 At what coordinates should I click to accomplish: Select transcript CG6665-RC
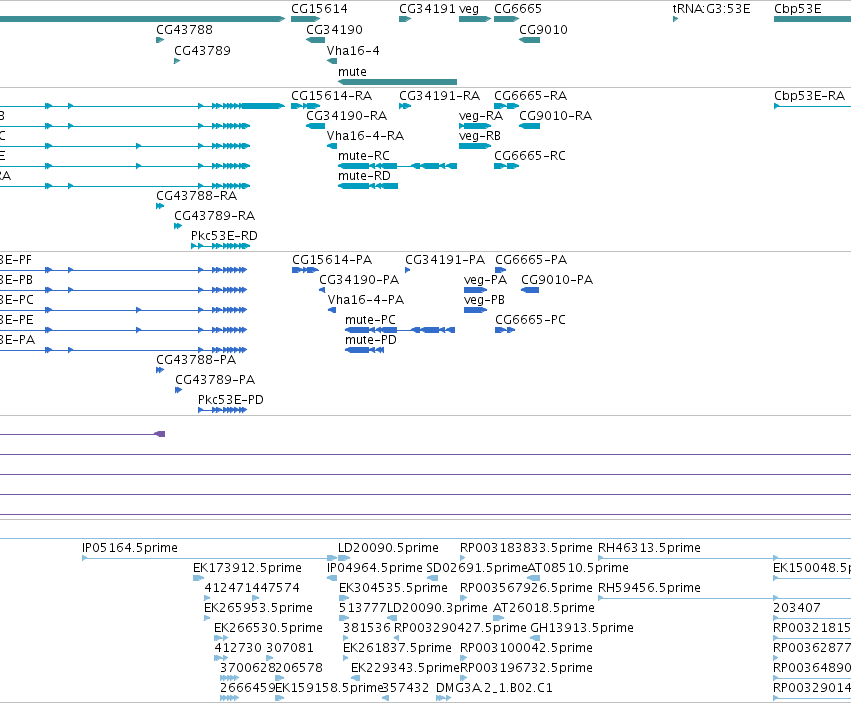tap(530, 156)
